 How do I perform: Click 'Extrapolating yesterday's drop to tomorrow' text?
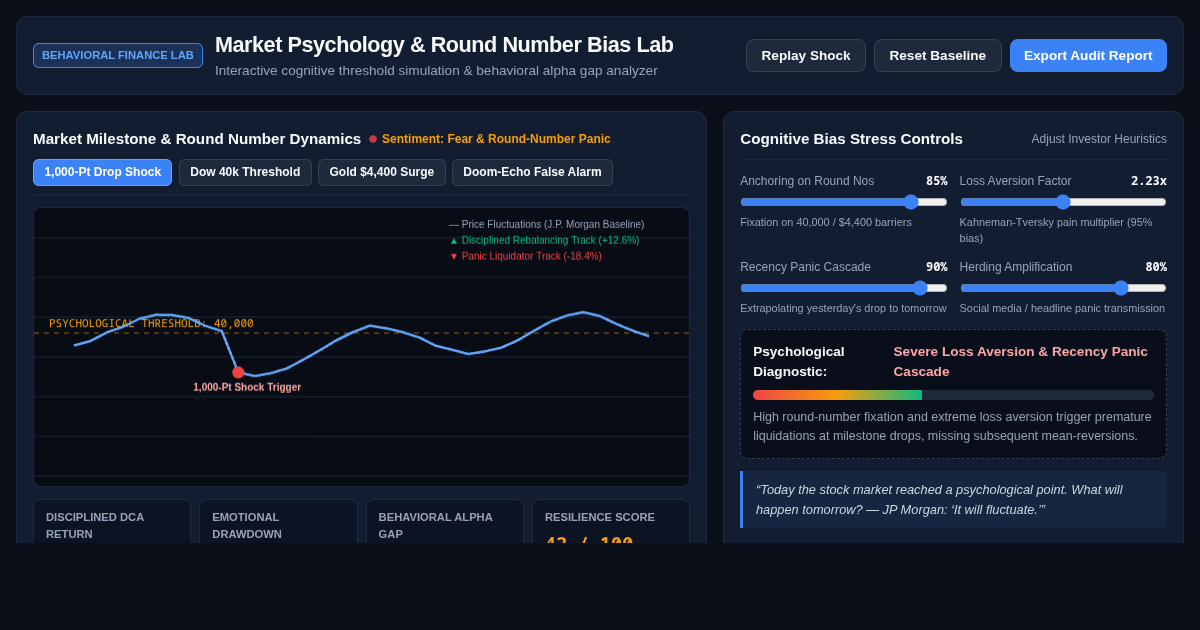(x=843, y=308)
